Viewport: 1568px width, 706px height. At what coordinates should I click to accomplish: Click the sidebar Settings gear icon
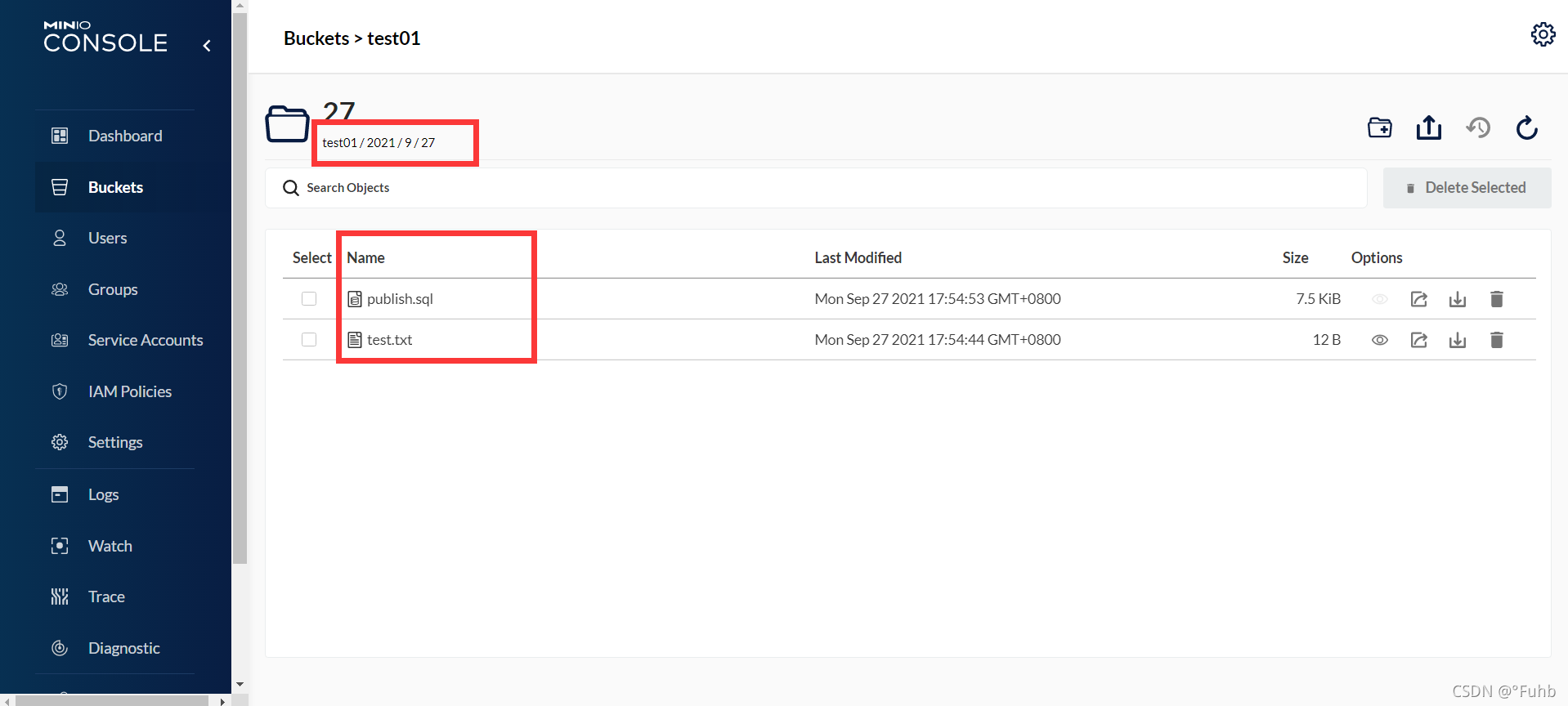coord(60,442)
